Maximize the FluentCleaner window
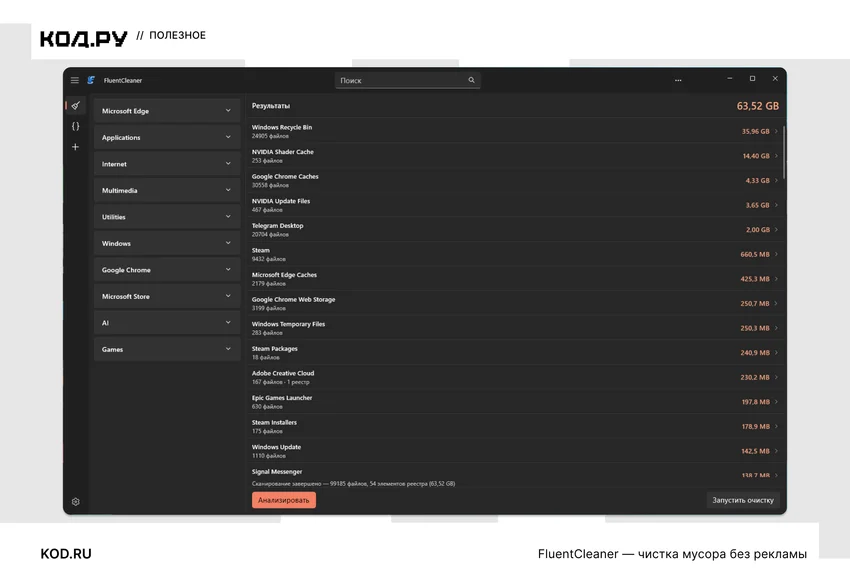 click(x=752, y=79)
